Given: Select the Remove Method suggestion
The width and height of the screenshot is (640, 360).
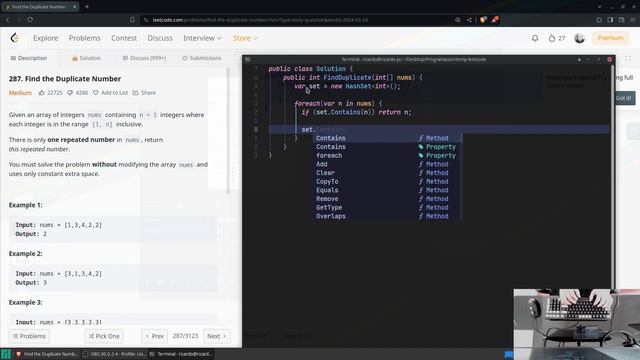Looking at the screenshot, I should pos(388,199).
